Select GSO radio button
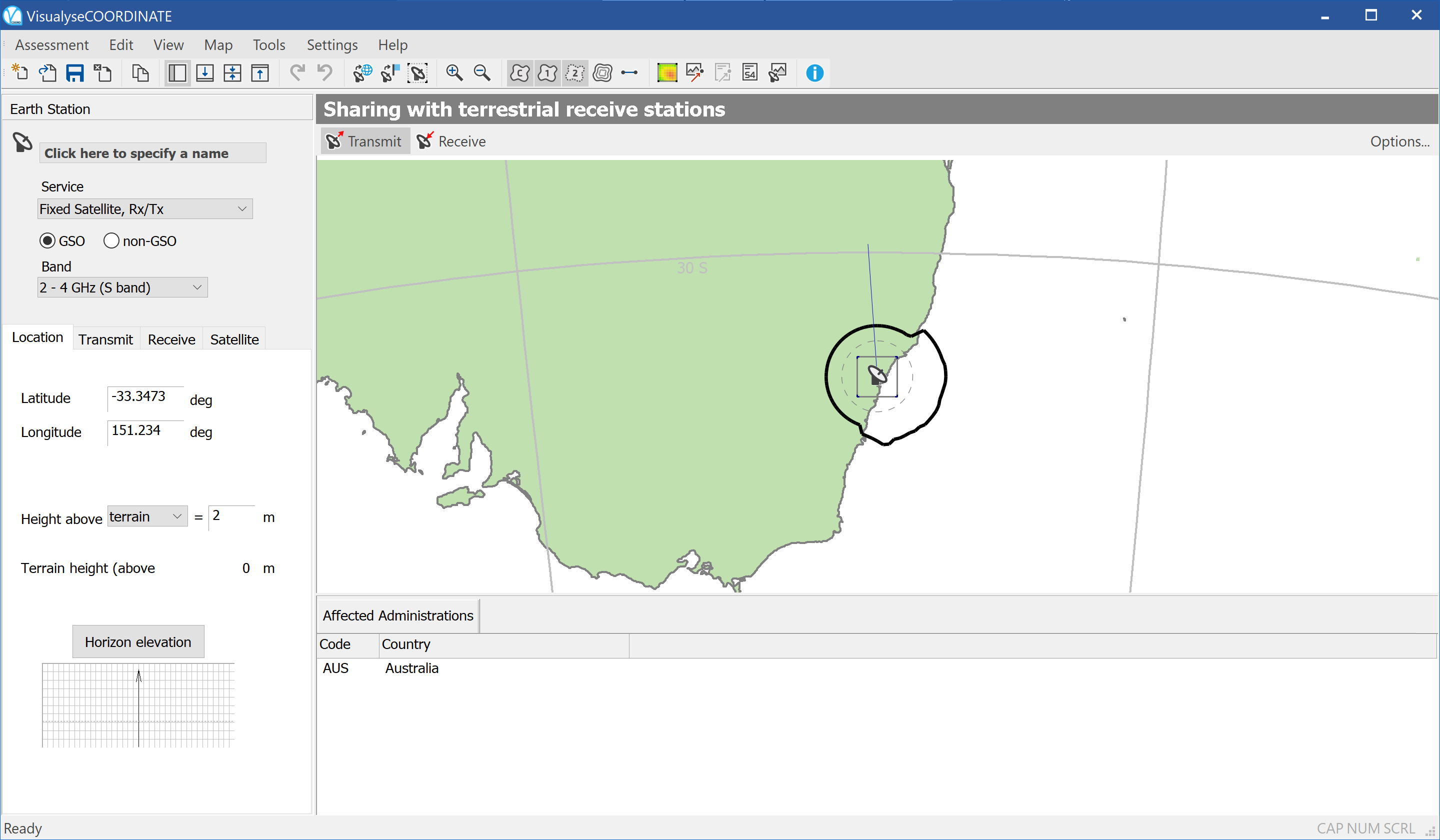The height and width of the screenshot is (840, 1440). (48, 240)
